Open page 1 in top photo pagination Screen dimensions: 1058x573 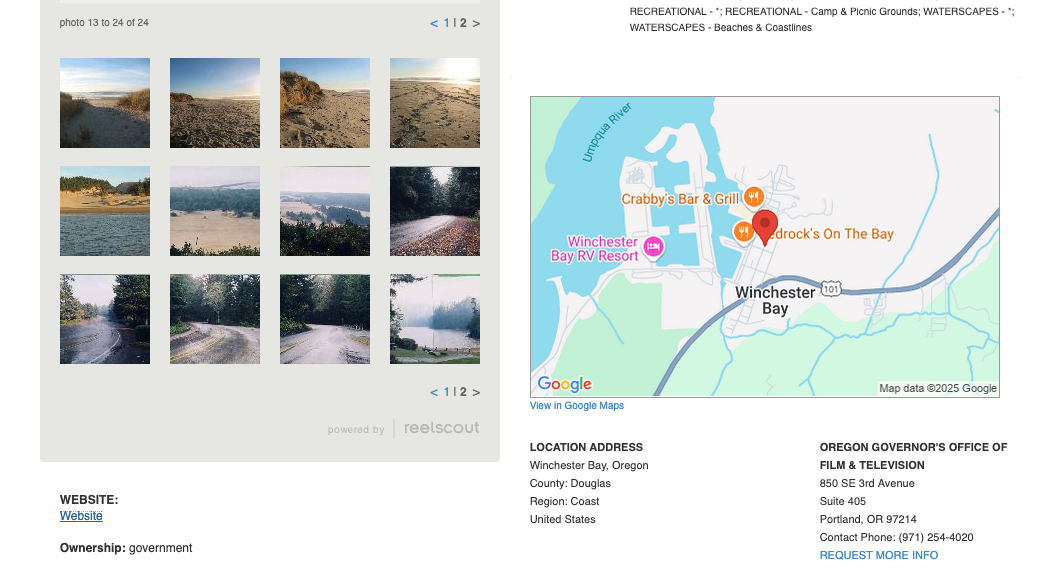click(x=447, y=23)
